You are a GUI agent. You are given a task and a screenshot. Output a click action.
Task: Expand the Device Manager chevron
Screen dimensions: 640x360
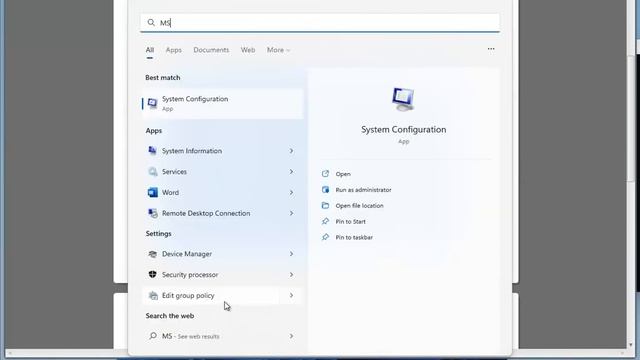pyautogui.click(x=291, y=254)
